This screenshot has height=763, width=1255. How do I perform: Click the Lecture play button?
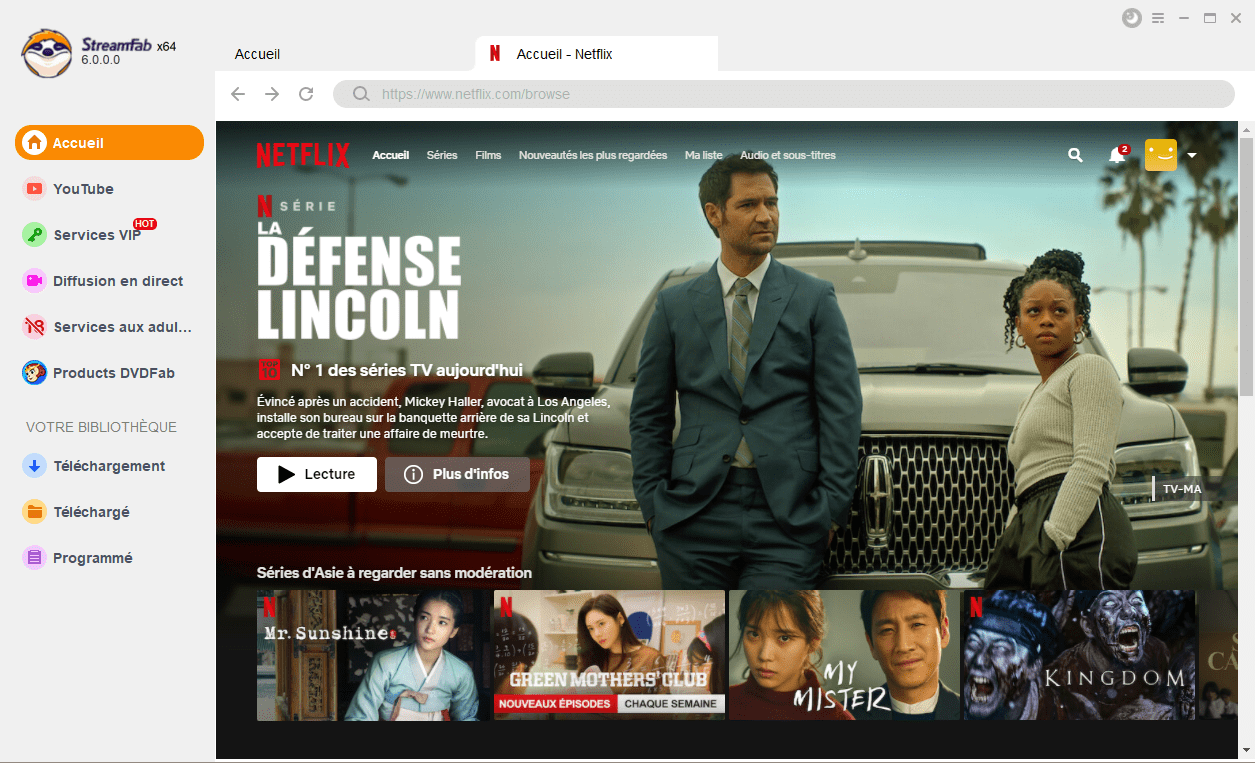tap(317, 474)
